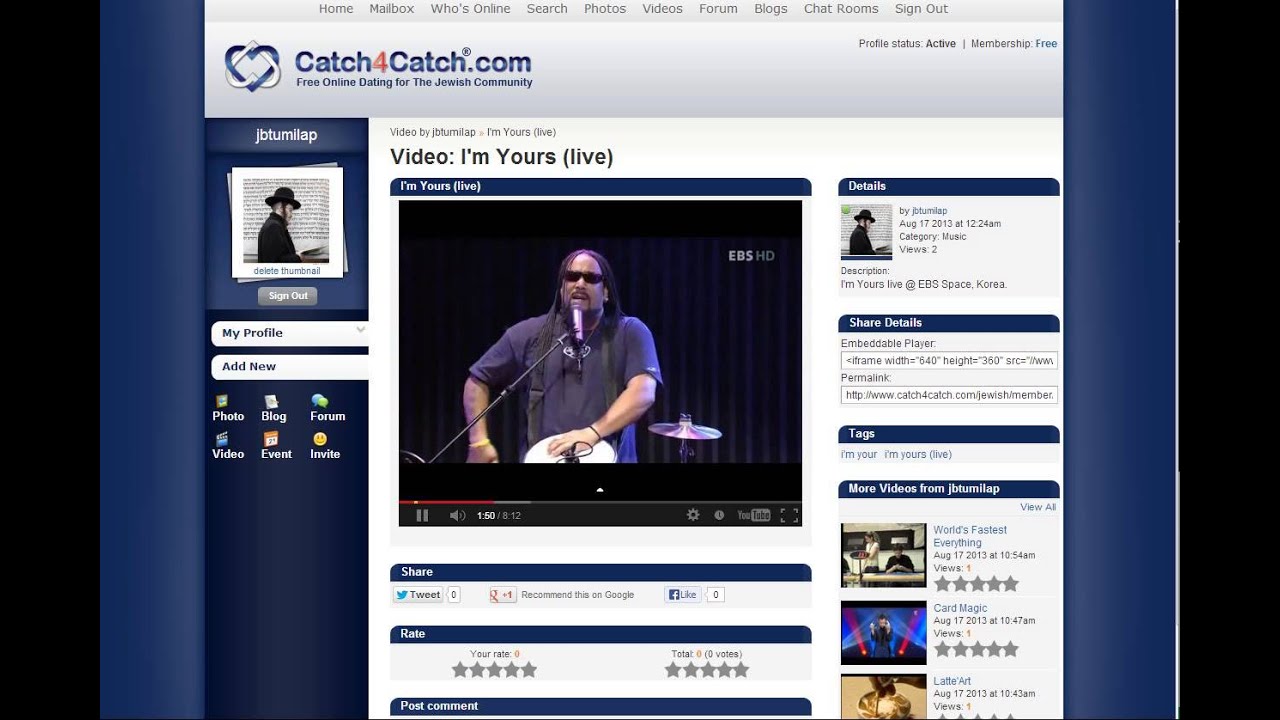Image resolution: width=1280 pixels, height=720 pixels.
Task: Select the Embeddable Player code field
Action: click(x=949, y=360)
